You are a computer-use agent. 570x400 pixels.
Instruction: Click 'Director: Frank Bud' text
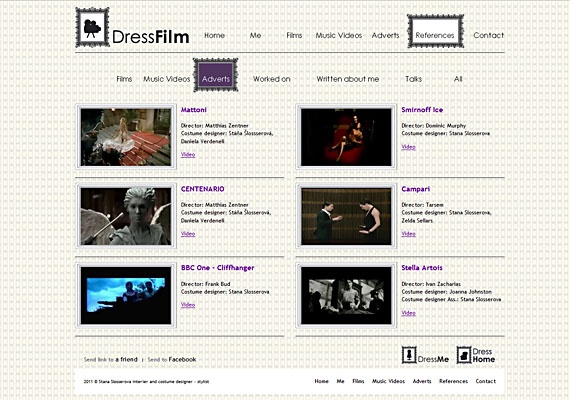[205, 284]
